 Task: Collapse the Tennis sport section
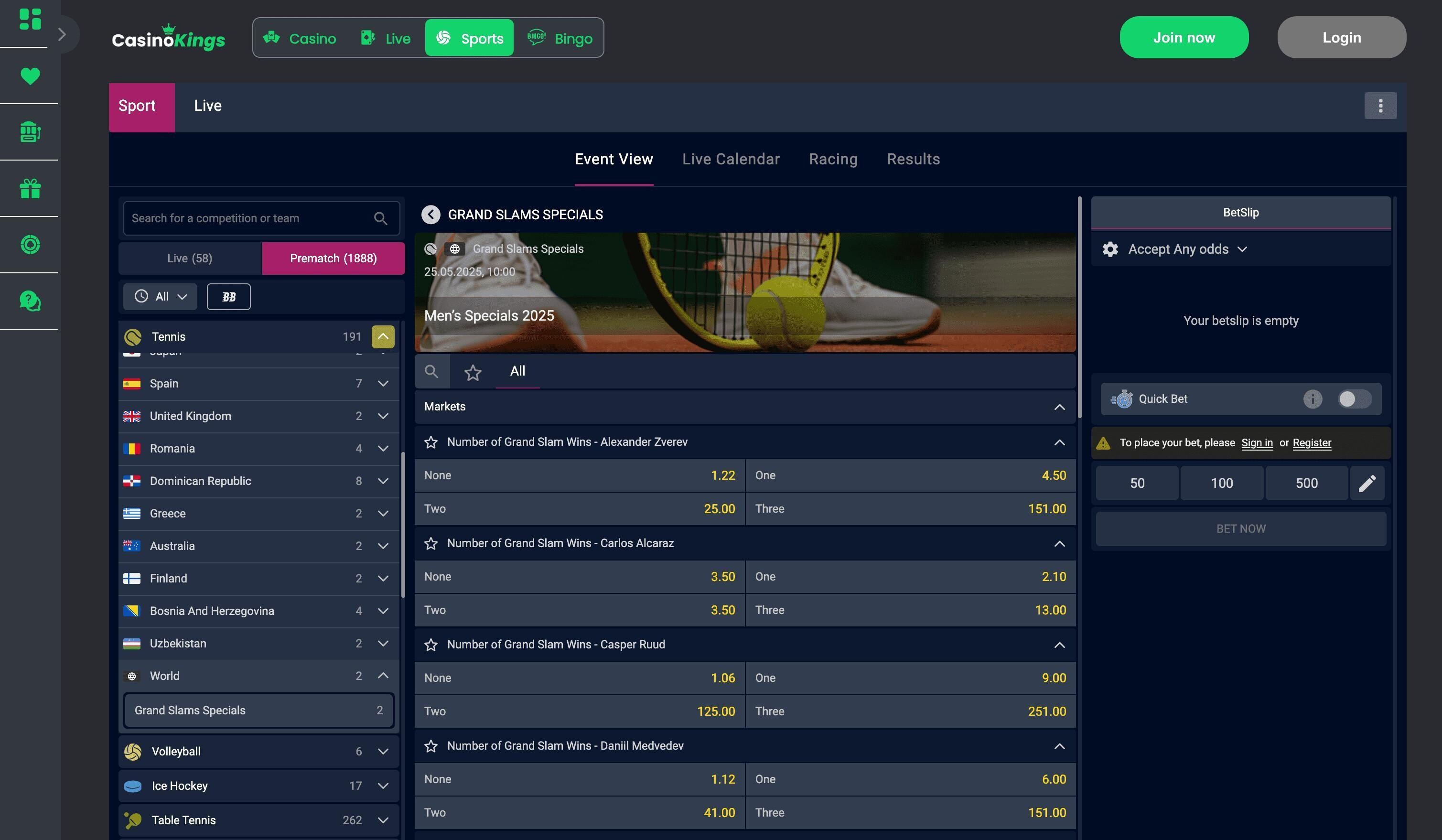(x=383, y=336)
